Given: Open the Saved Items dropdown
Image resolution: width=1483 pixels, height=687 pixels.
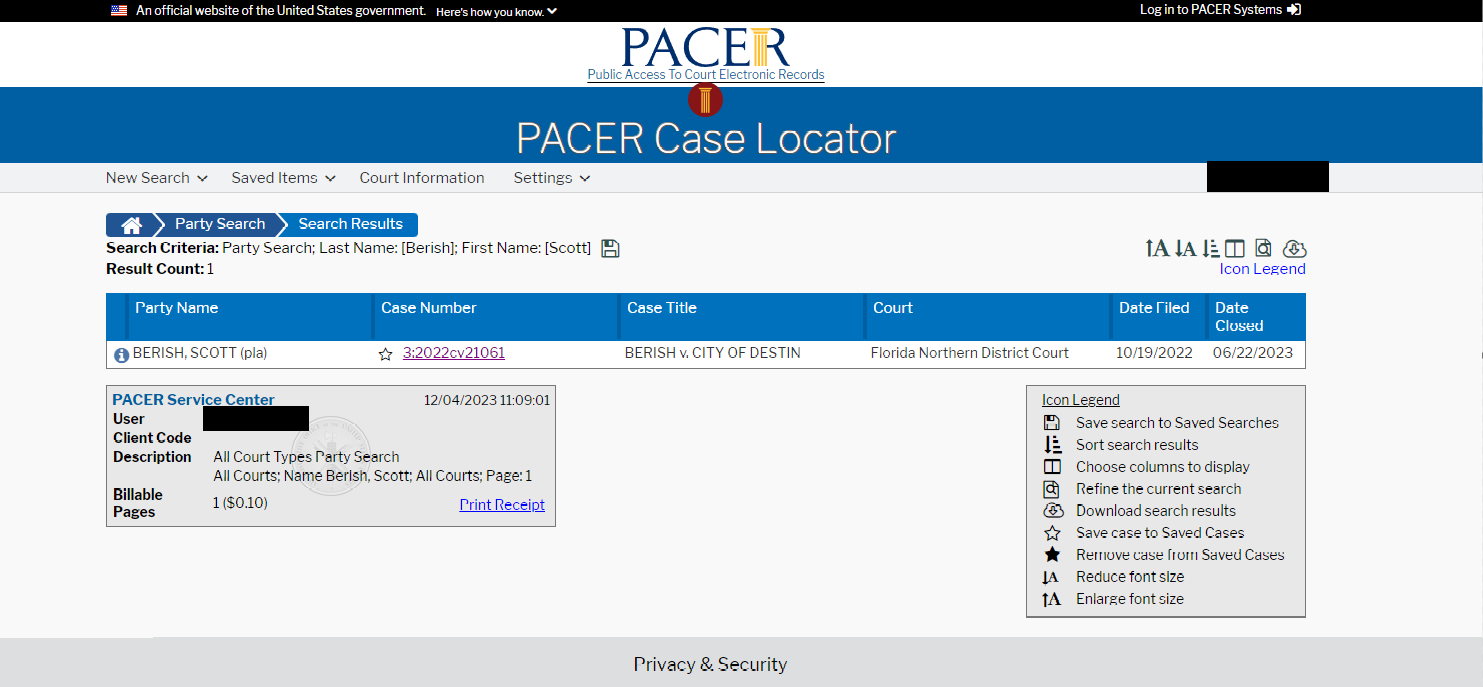Looking at the screenshot, I should (284, 178).
